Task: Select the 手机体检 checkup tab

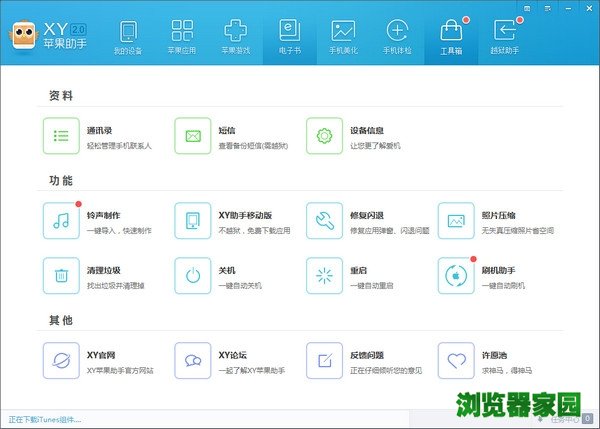Action: pyautogui.click(x=397, y=38)
